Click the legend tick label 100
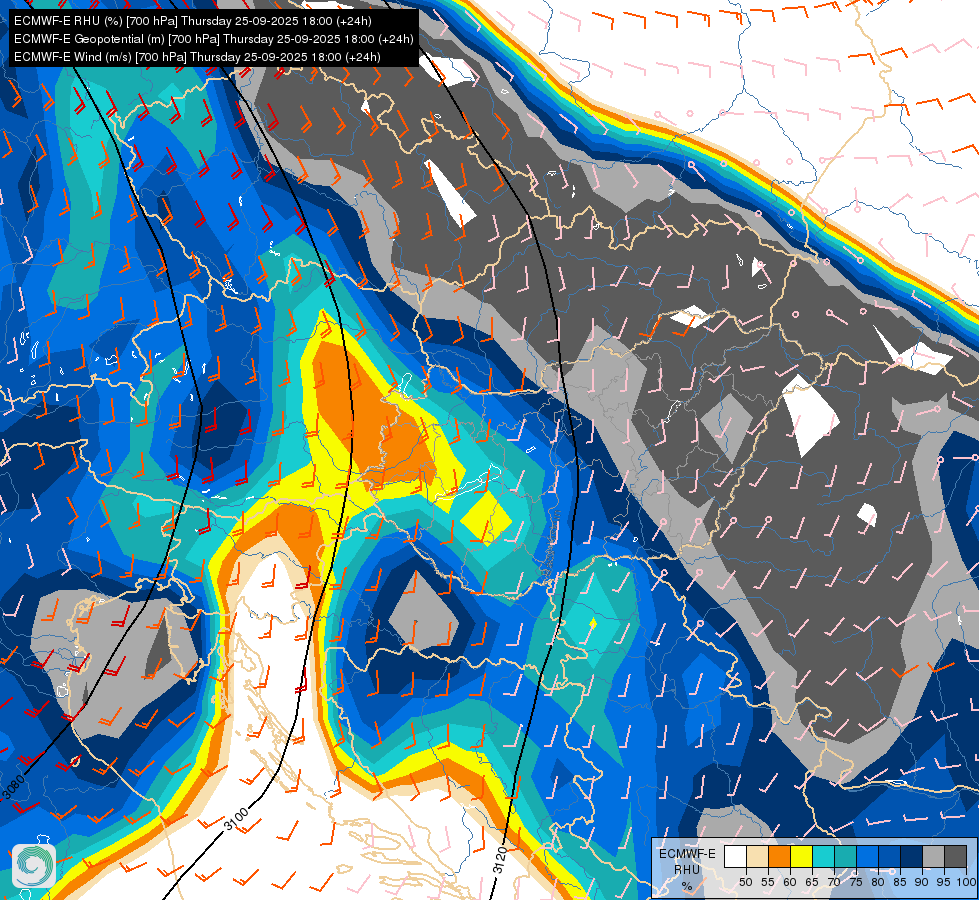This screenshot has height=900, width=979. 967,883
